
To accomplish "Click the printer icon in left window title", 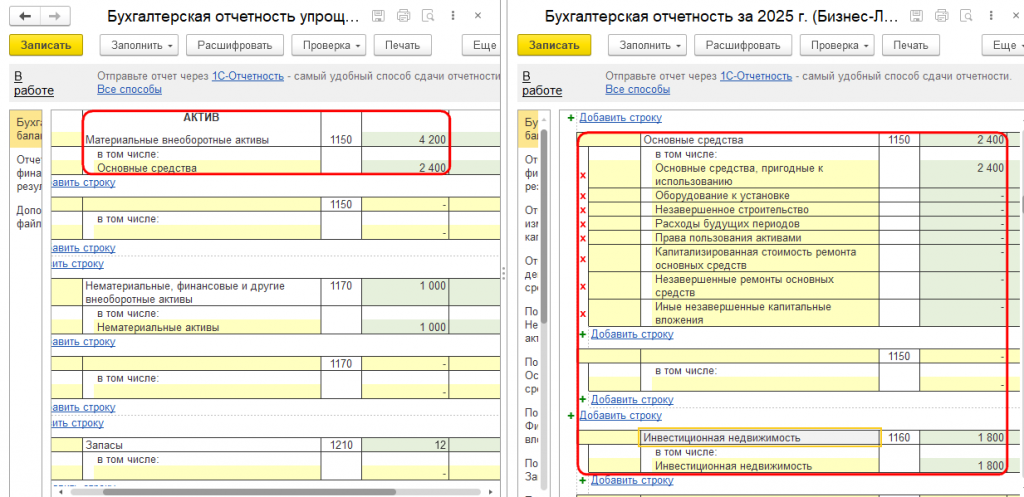I will [x=404, y=16].
